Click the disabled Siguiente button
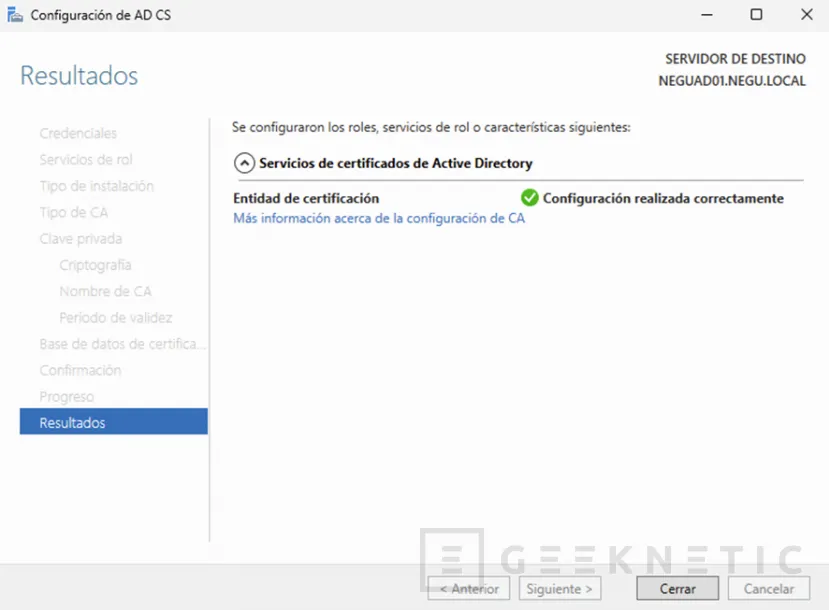 click(x=559, y=588)
